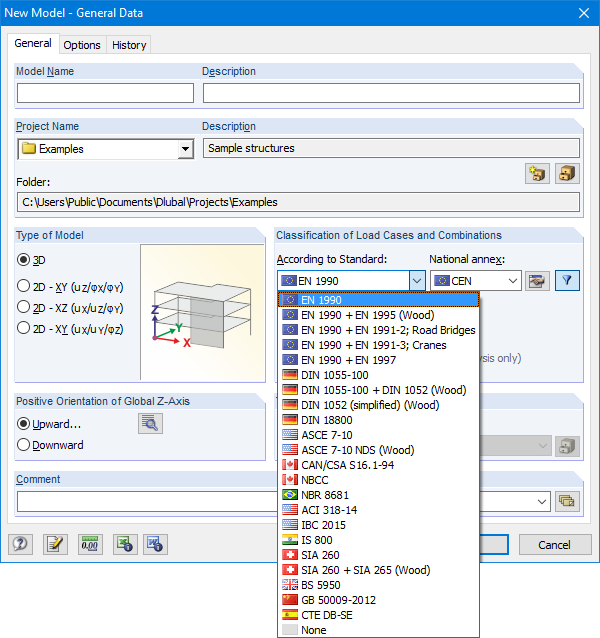Select DIN 1052 (simplified) (Wood)

coord(378,405)
